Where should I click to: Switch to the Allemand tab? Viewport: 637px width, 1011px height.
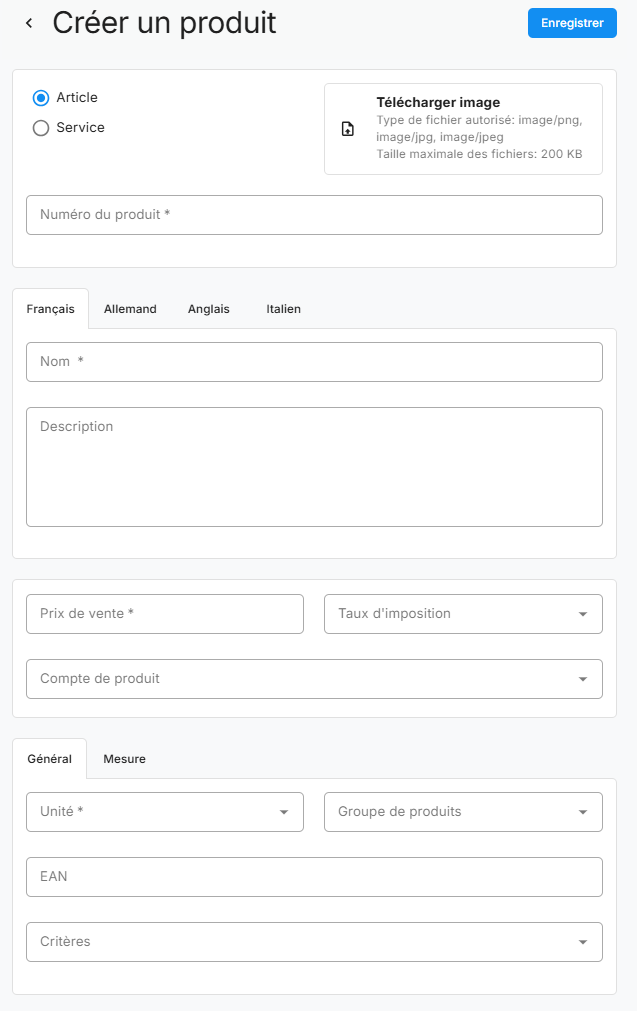pos(130,309)
